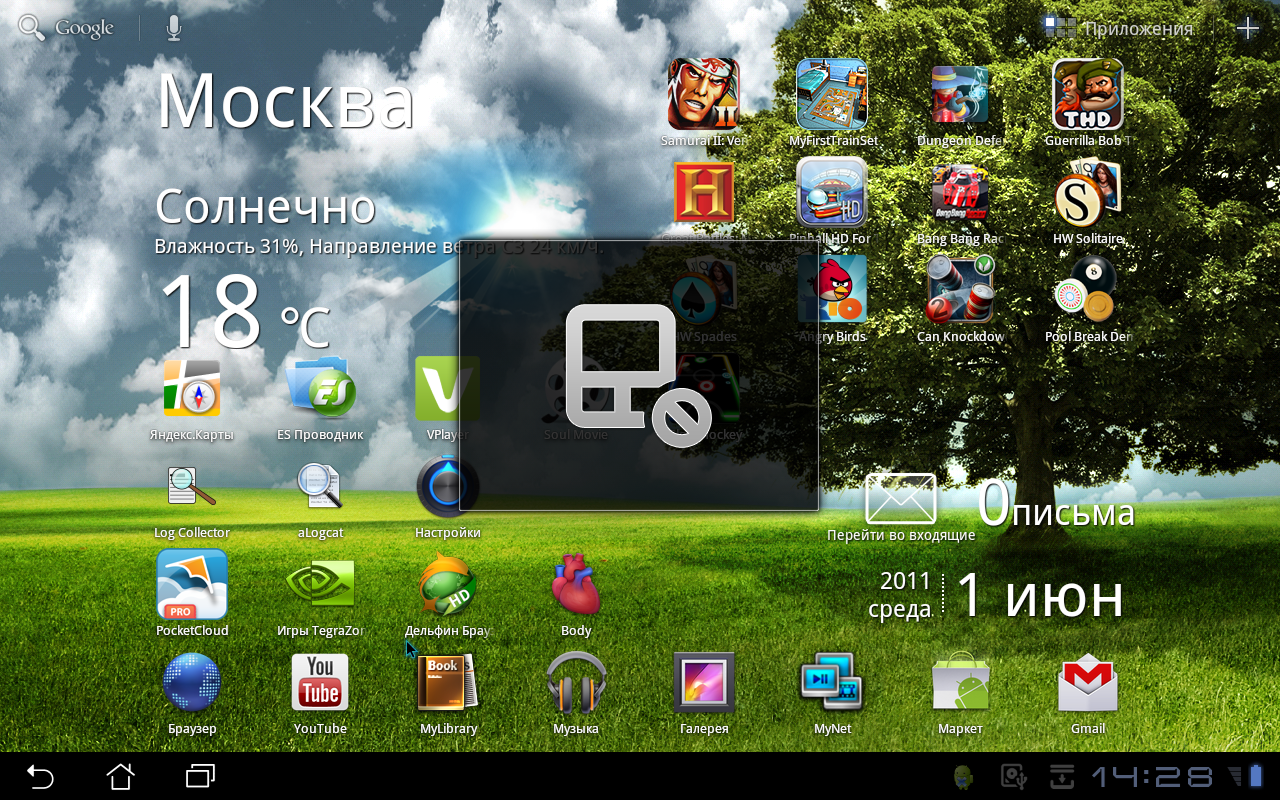Image resolution: width=1280 pixels, height=800 pixels.
Task: Open Маркет app store
Action: [x=960, y=683]
